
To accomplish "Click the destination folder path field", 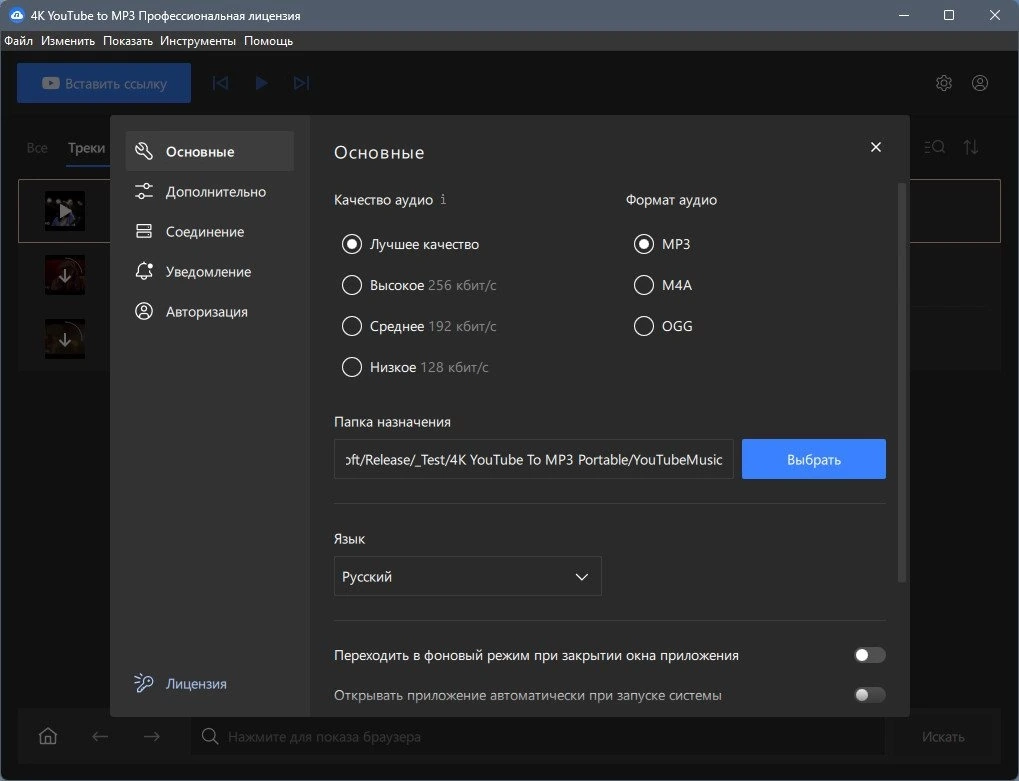I will (534, 459).
